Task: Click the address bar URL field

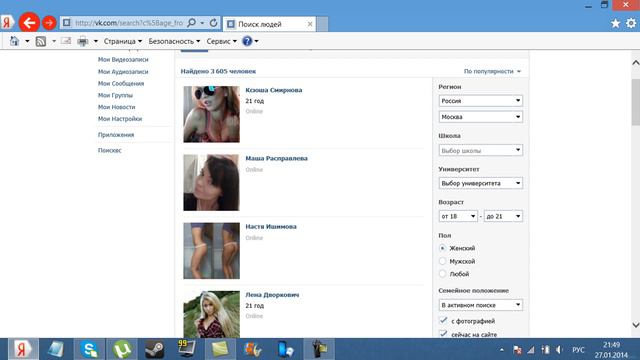Action: pos(129,23)
